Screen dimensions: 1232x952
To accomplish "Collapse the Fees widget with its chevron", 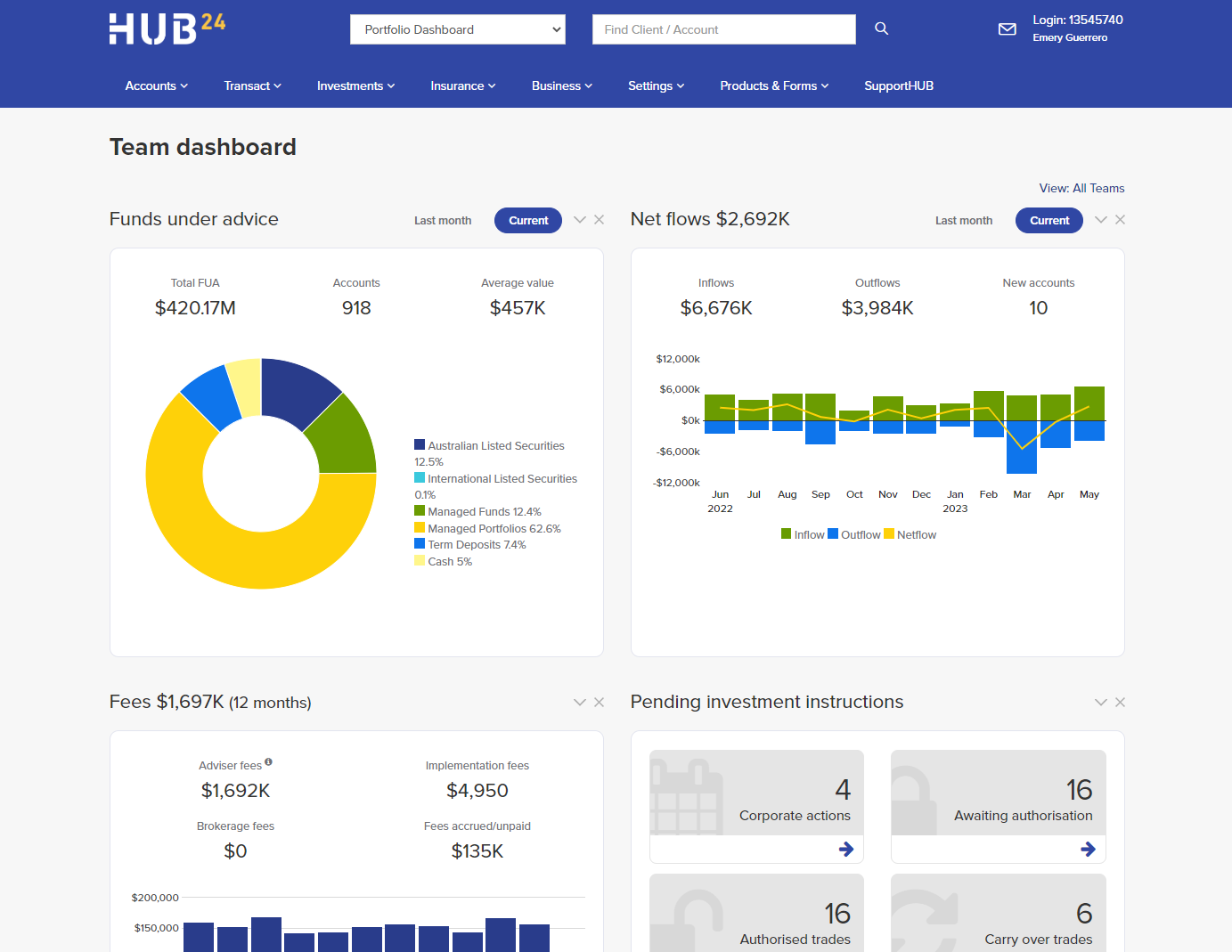I will pos(579,702).
